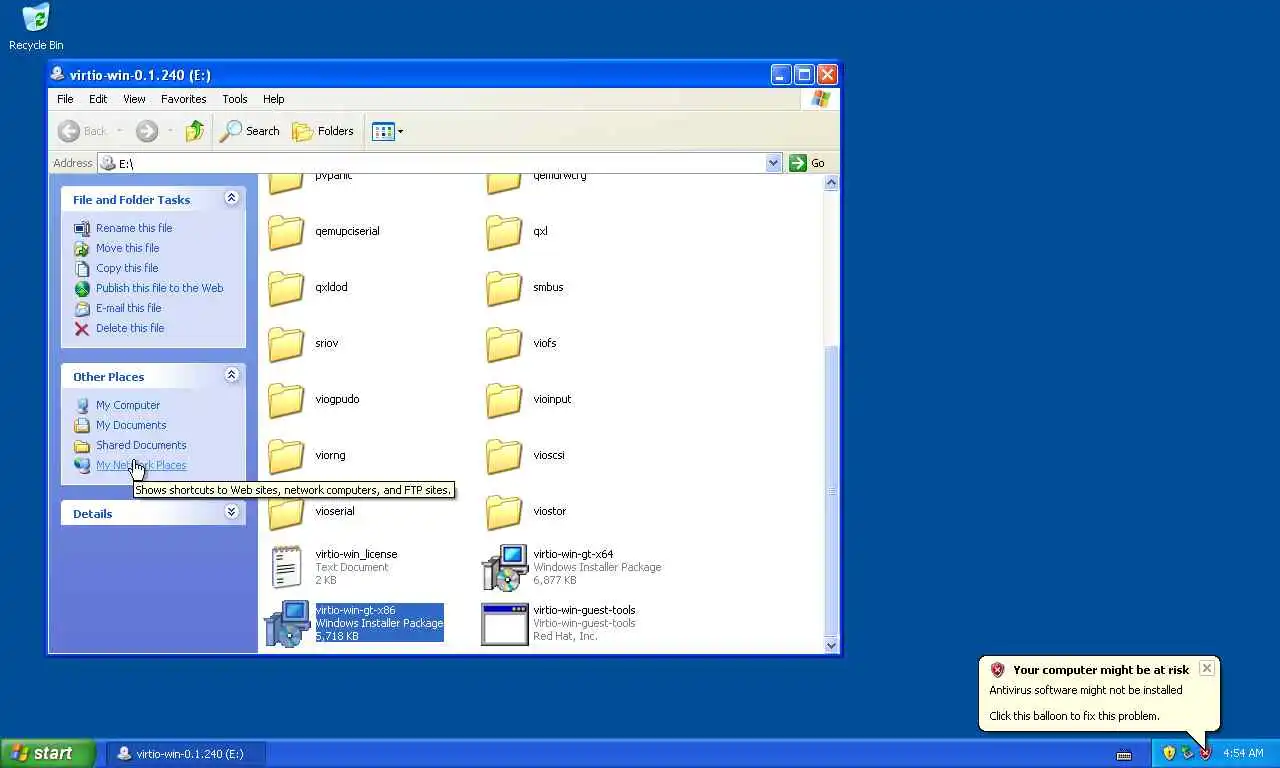Click the scrollbar down arrow

tap(831, 645)
